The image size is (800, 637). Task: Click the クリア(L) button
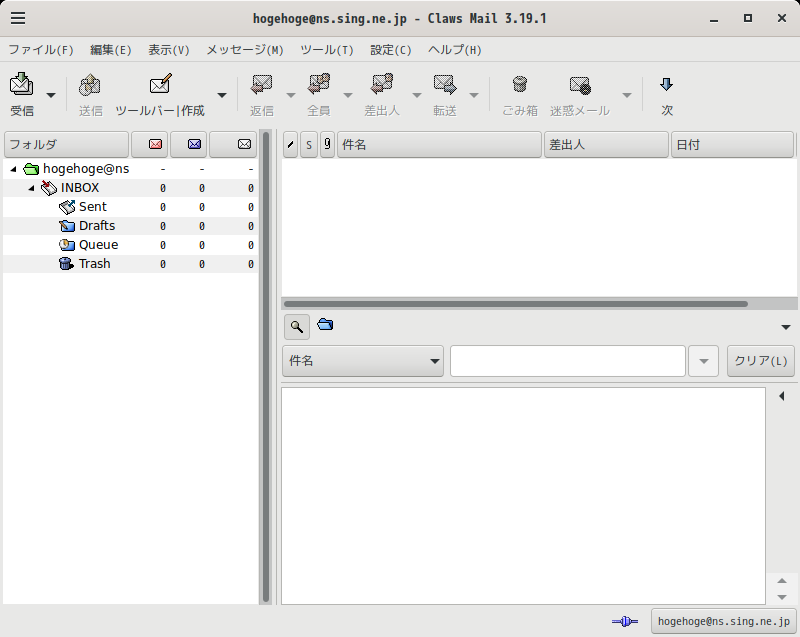[761, 361]
